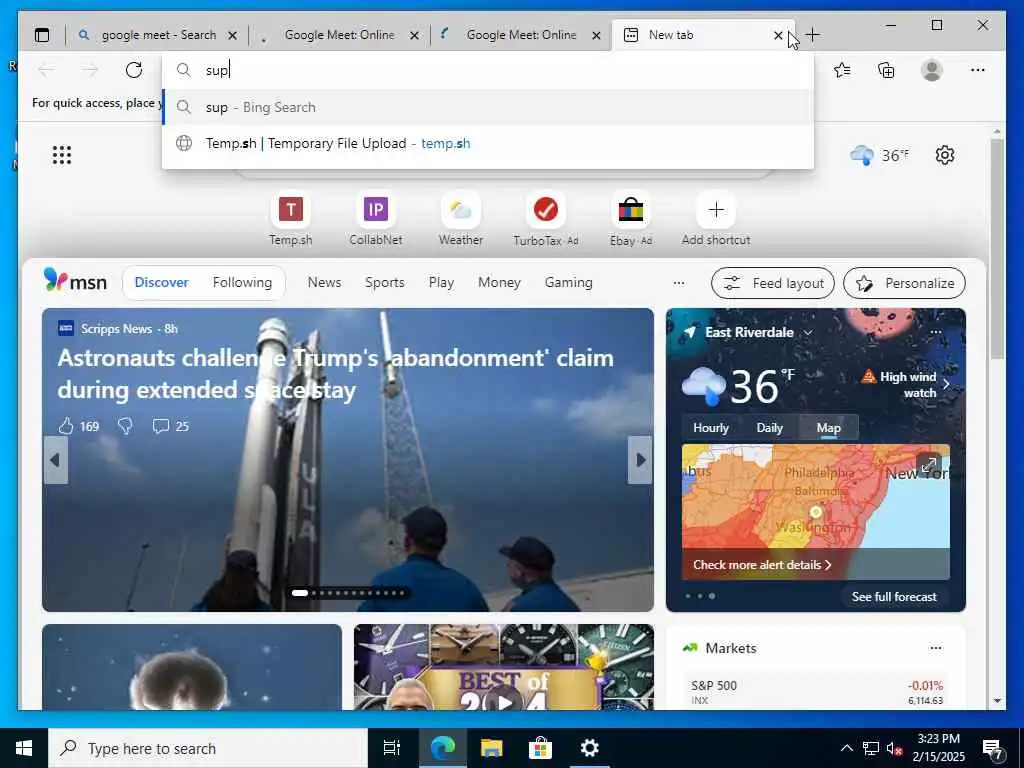Open the apps grid launcher icon
Image resolution: width=1024 pixels, height=768 pixels.
(x=62, y=155)
